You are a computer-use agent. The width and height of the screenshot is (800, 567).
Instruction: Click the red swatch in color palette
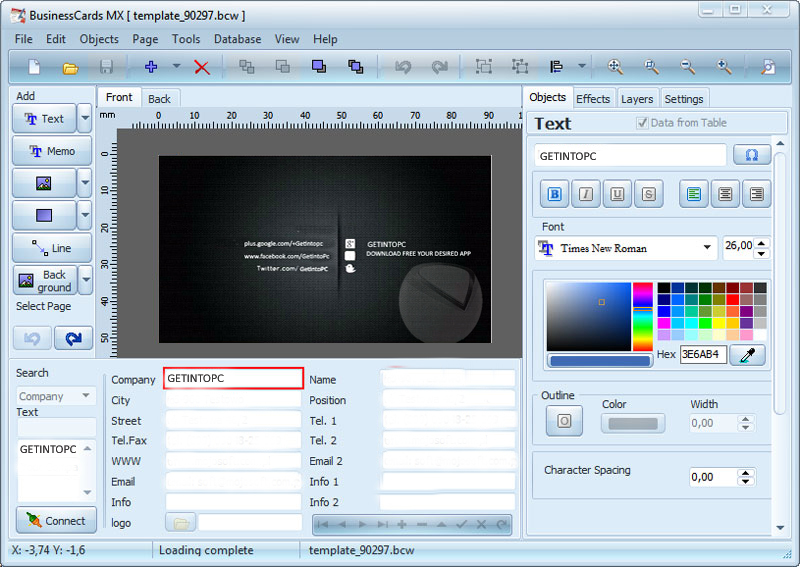coord(733,300)
